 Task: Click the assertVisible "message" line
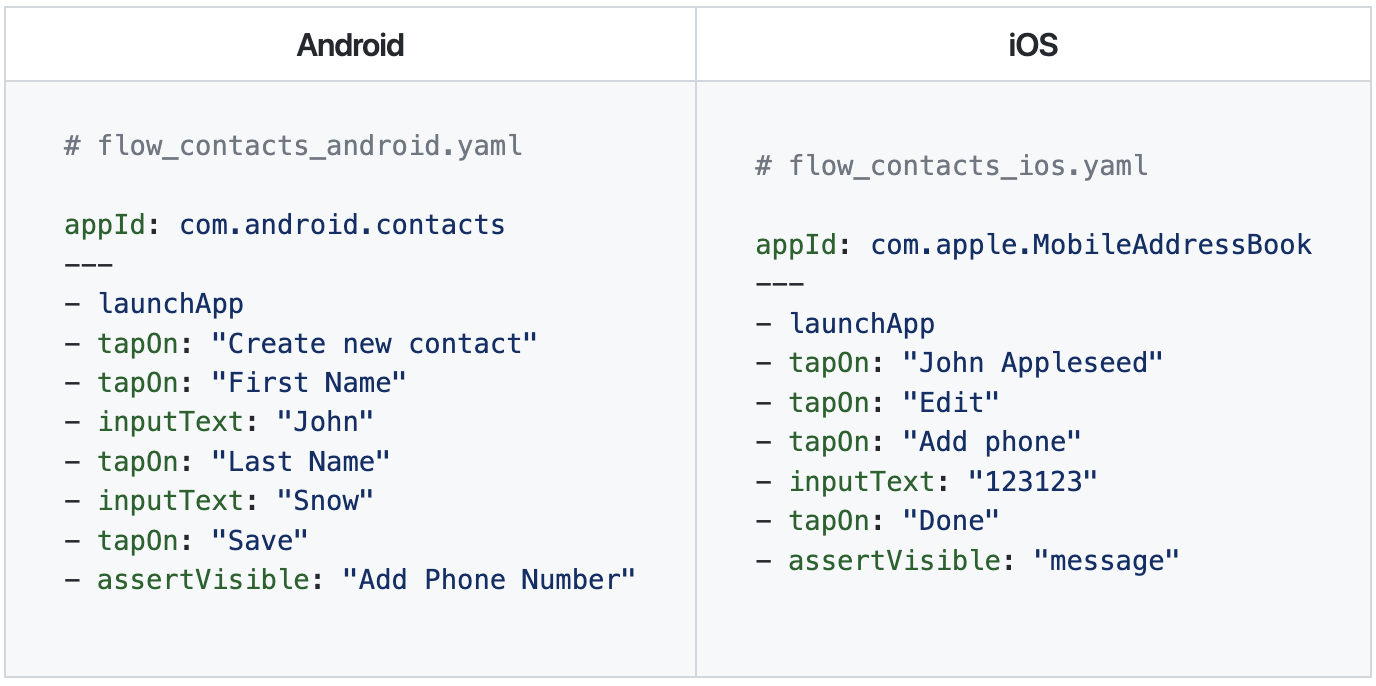968,560
